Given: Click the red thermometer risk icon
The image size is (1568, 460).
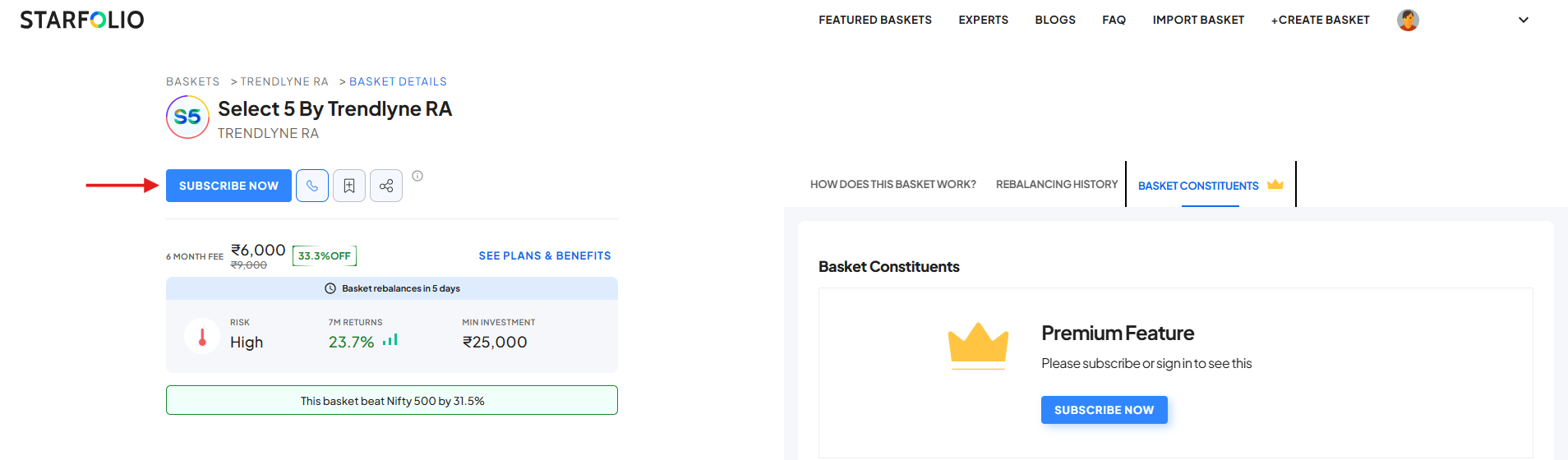Looking at the screenshot, I should coord(202,336).
